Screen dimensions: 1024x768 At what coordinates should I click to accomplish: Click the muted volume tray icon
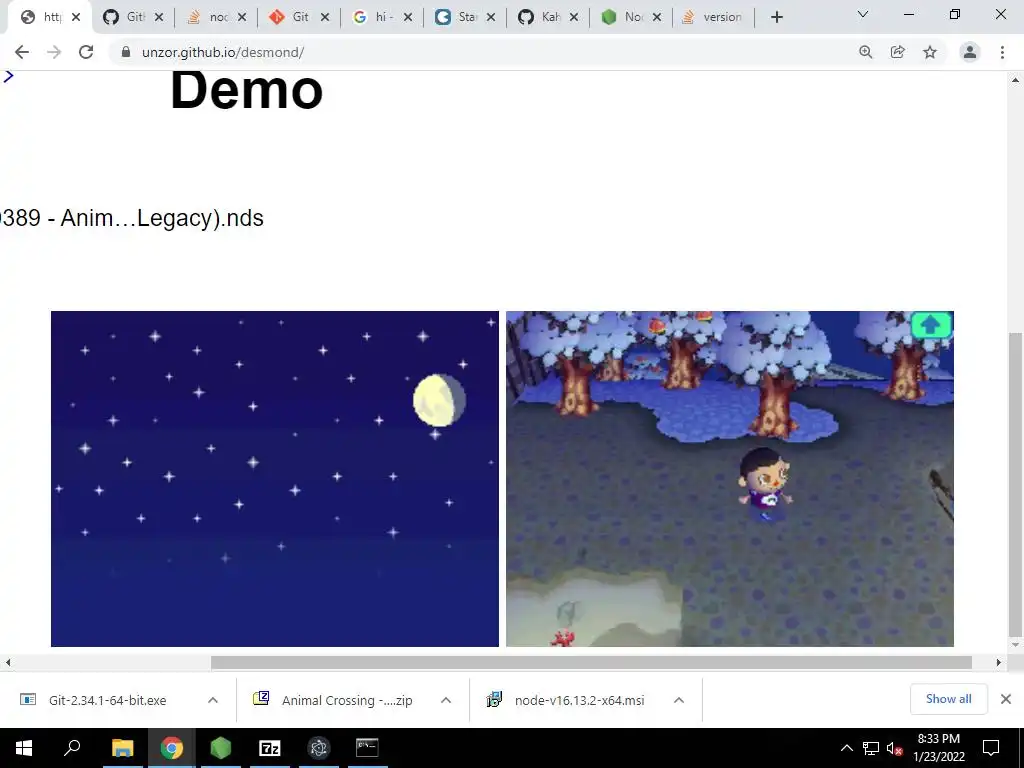(895, 748)
